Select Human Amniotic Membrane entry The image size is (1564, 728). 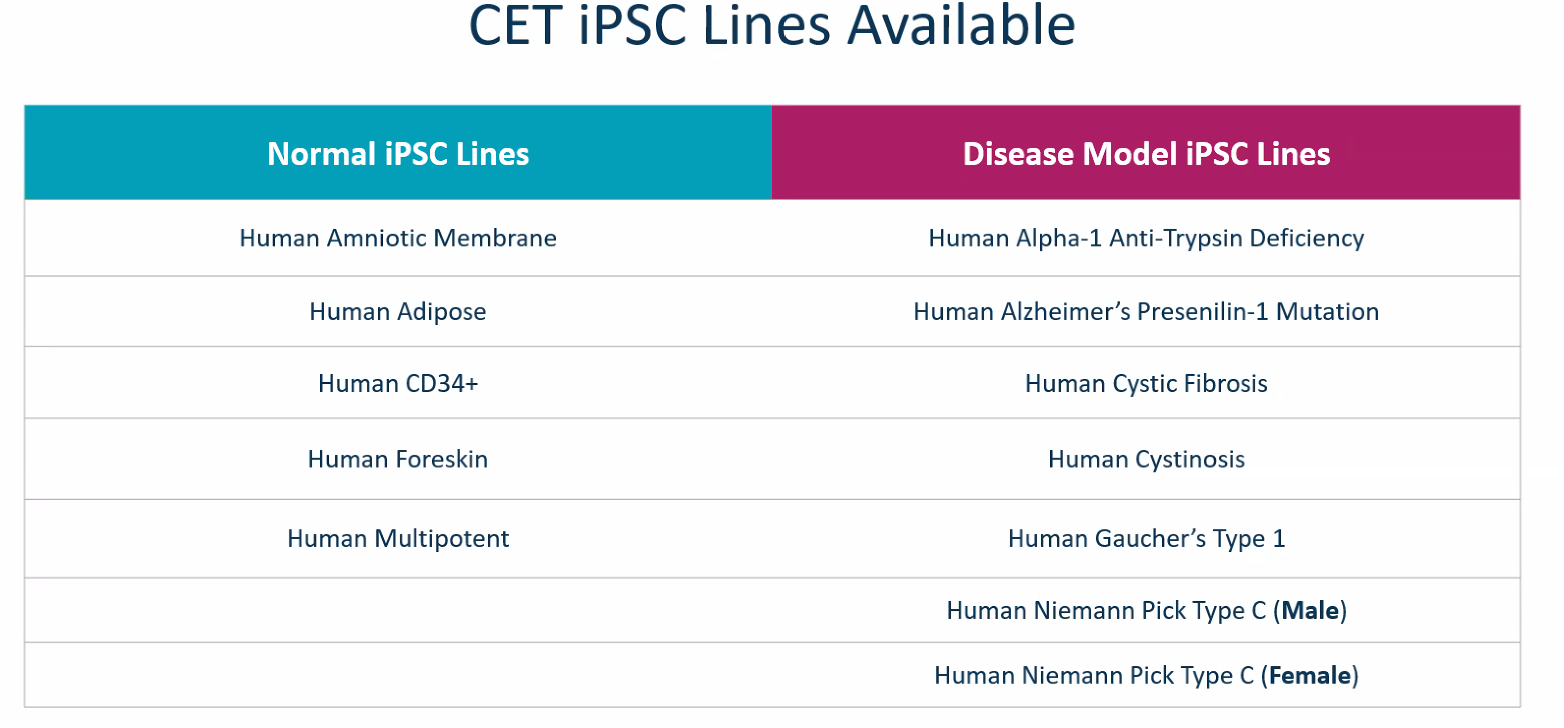(398, 238)
